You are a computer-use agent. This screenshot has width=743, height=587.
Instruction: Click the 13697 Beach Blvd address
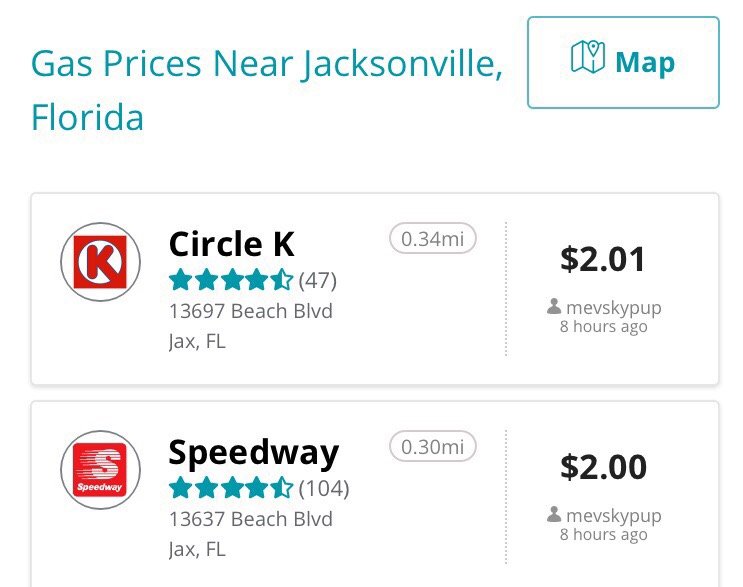click(x=251, y=311)
